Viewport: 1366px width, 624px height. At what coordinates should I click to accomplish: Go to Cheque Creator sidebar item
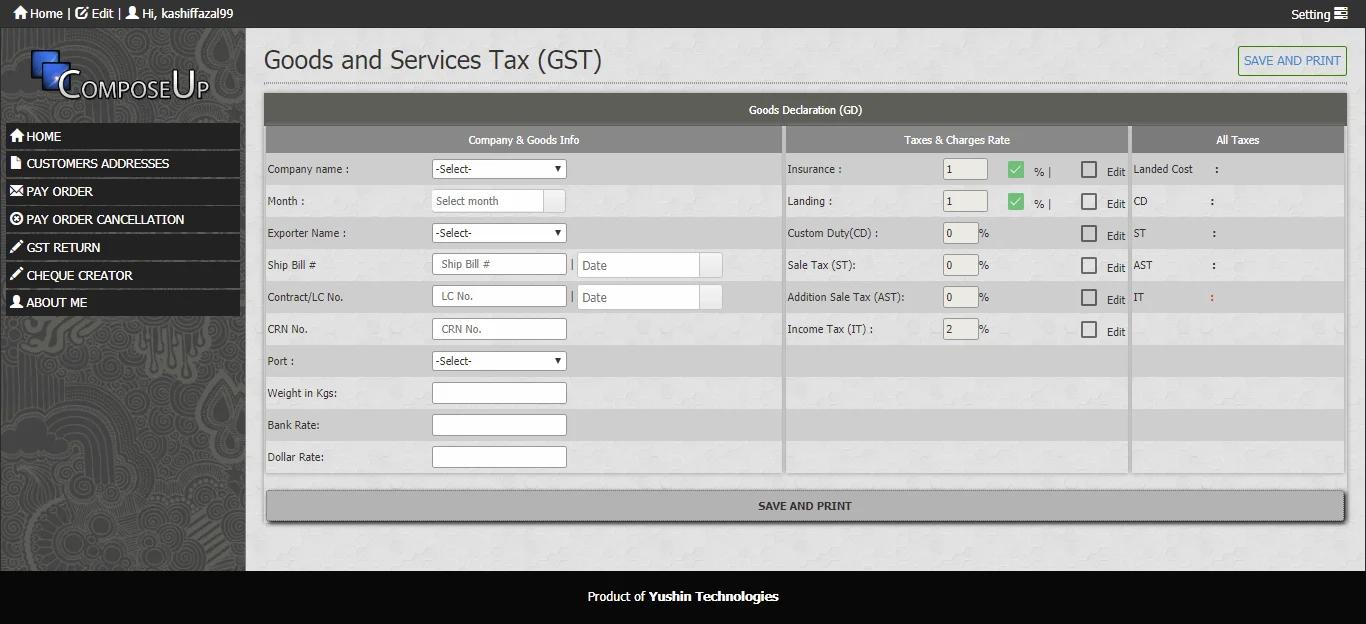pos(79,275)
